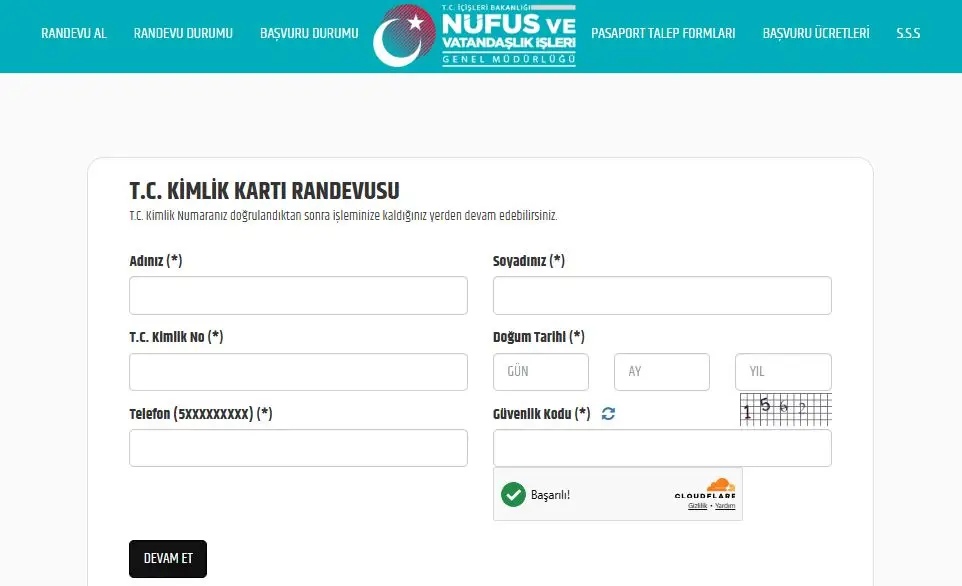Click the T.C. KİMLİK KARTI RANDEVUSU heading
Image resolution: width=962 pixels, height=586 pixels.
[264, 191]
